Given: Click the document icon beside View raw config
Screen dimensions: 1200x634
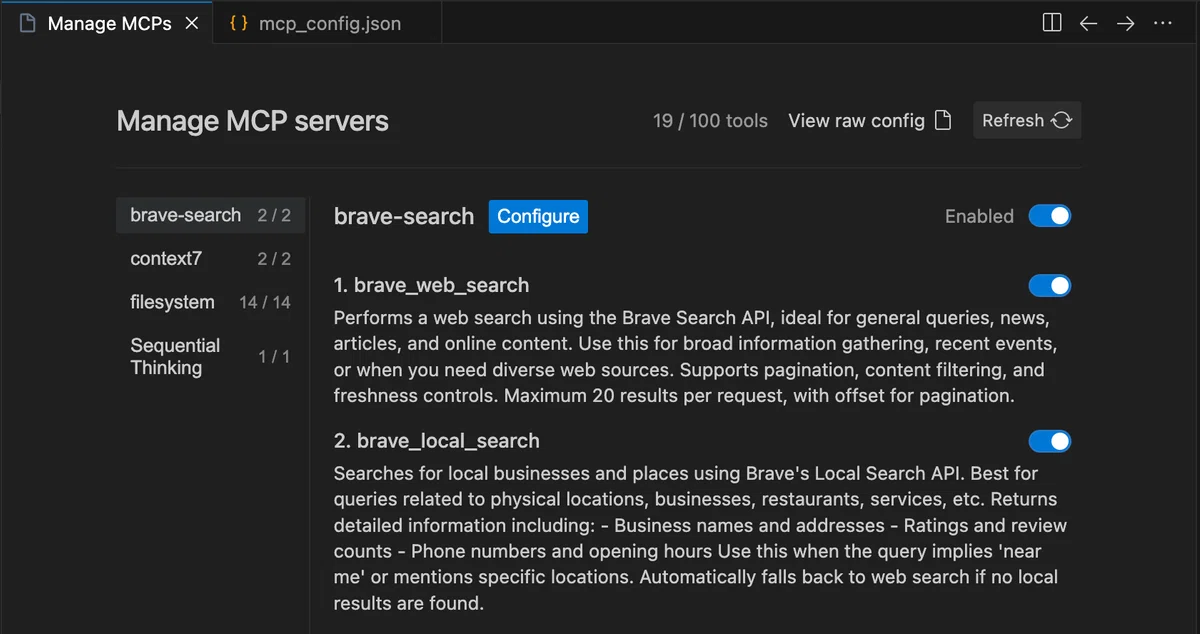Looking at the screenshot, I should 942,120.
